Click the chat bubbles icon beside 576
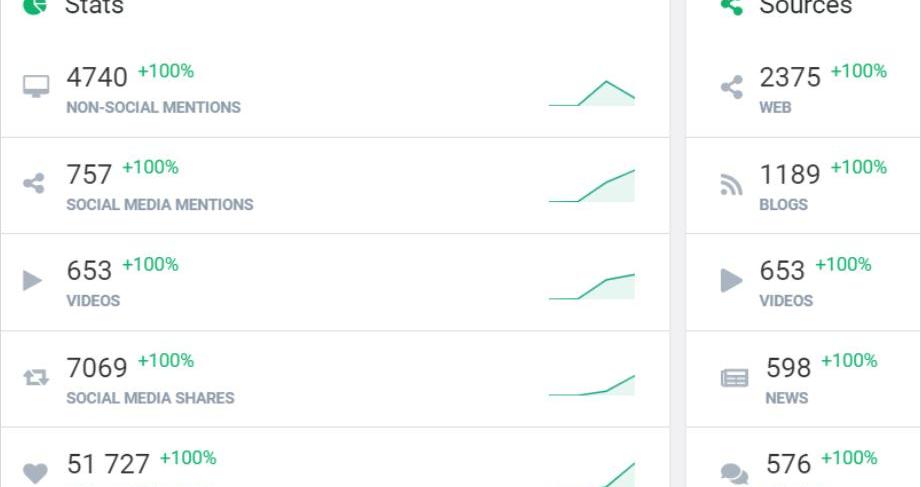Image resolution: width=921 pixels, height=487 pixels. tap(734, 472)
